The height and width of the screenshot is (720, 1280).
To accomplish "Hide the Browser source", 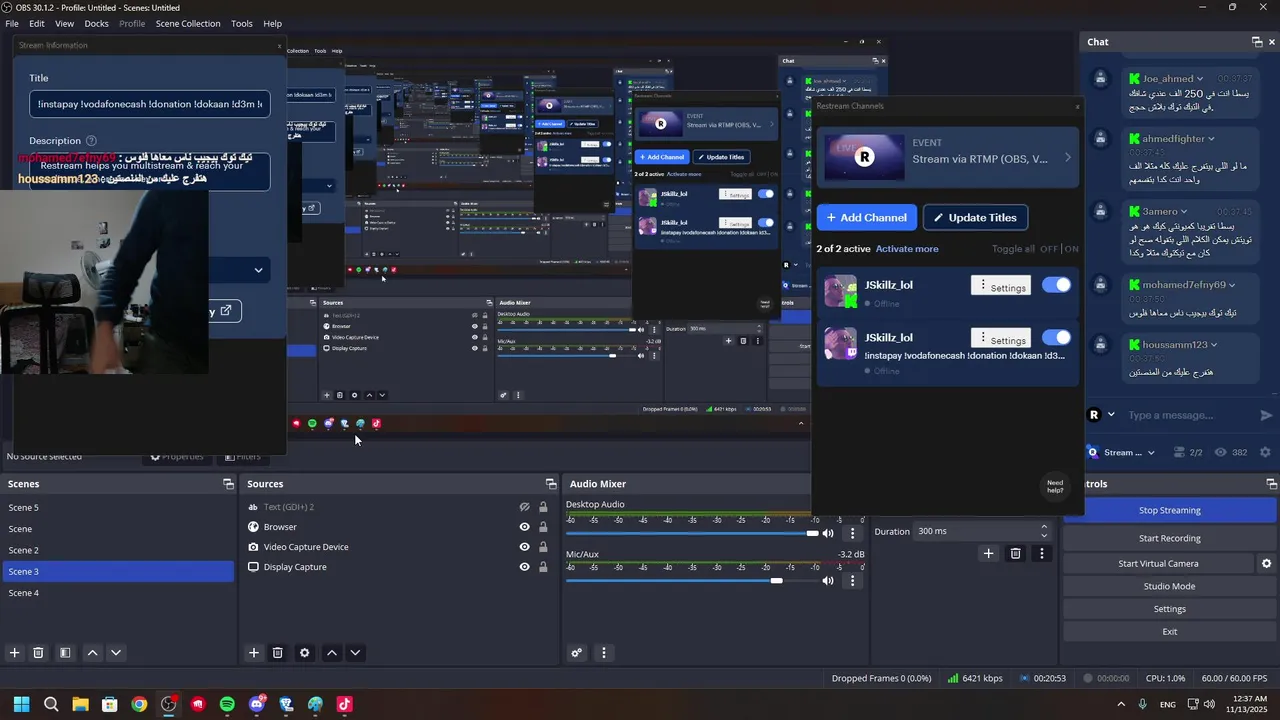I will [524, 527].
